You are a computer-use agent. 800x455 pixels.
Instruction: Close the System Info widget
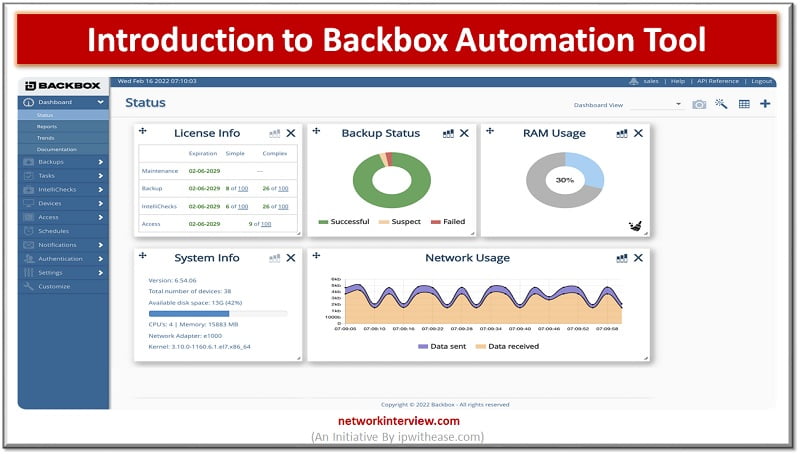[291, 258]
